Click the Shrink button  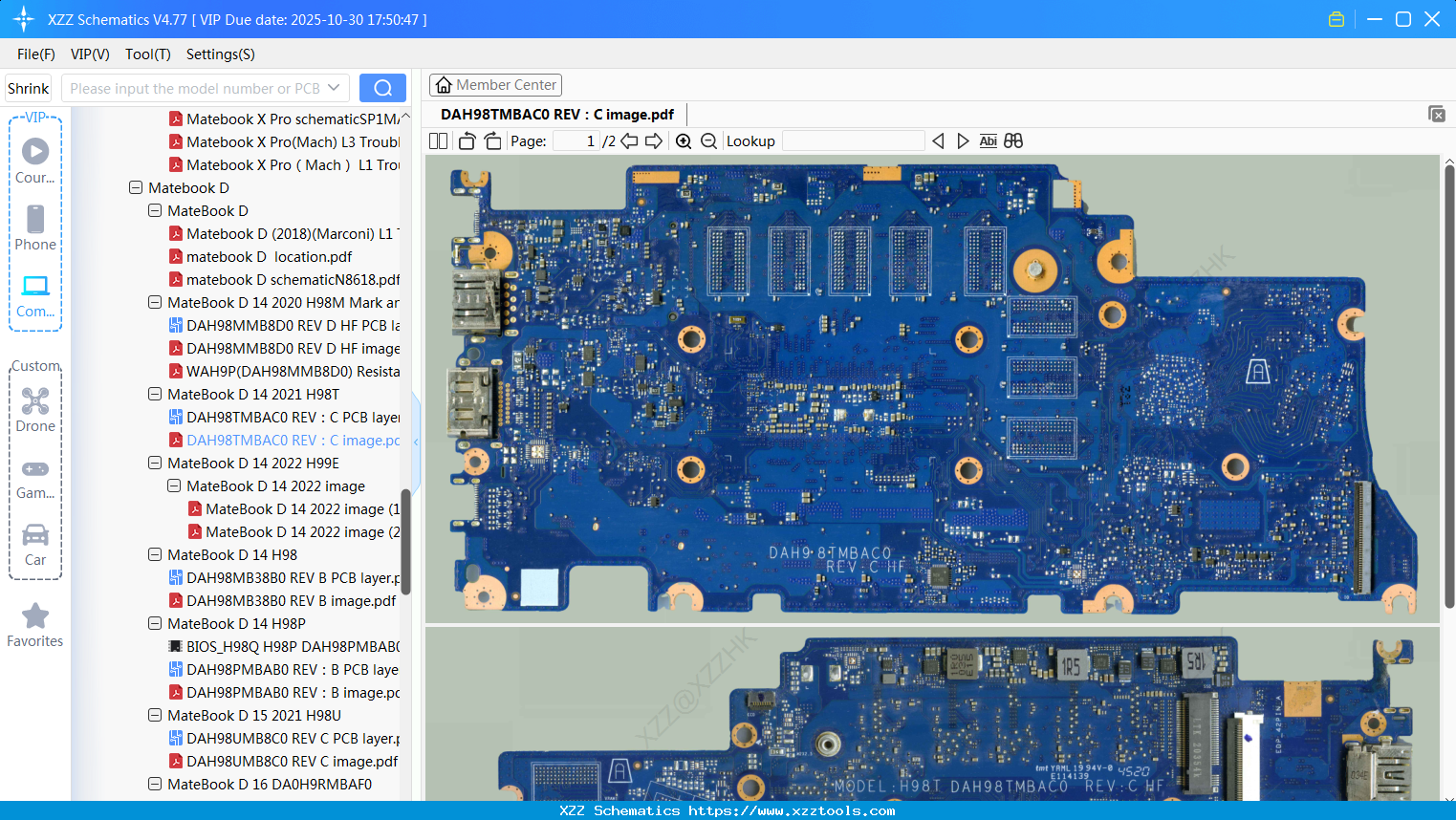29,88
